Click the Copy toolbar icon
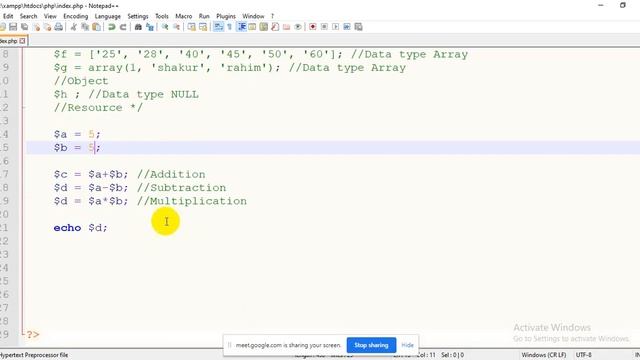640x360 pixels. [x=85, y=27]
